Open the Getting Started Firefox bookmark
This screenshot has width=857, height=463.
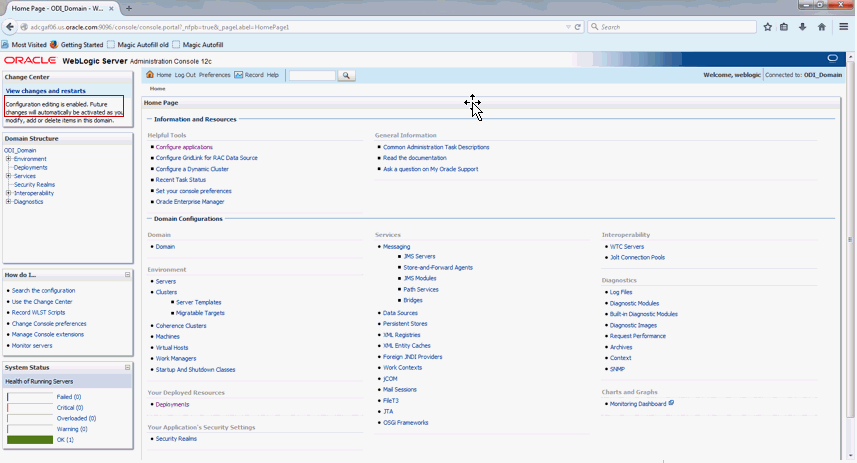pos(76,45)
